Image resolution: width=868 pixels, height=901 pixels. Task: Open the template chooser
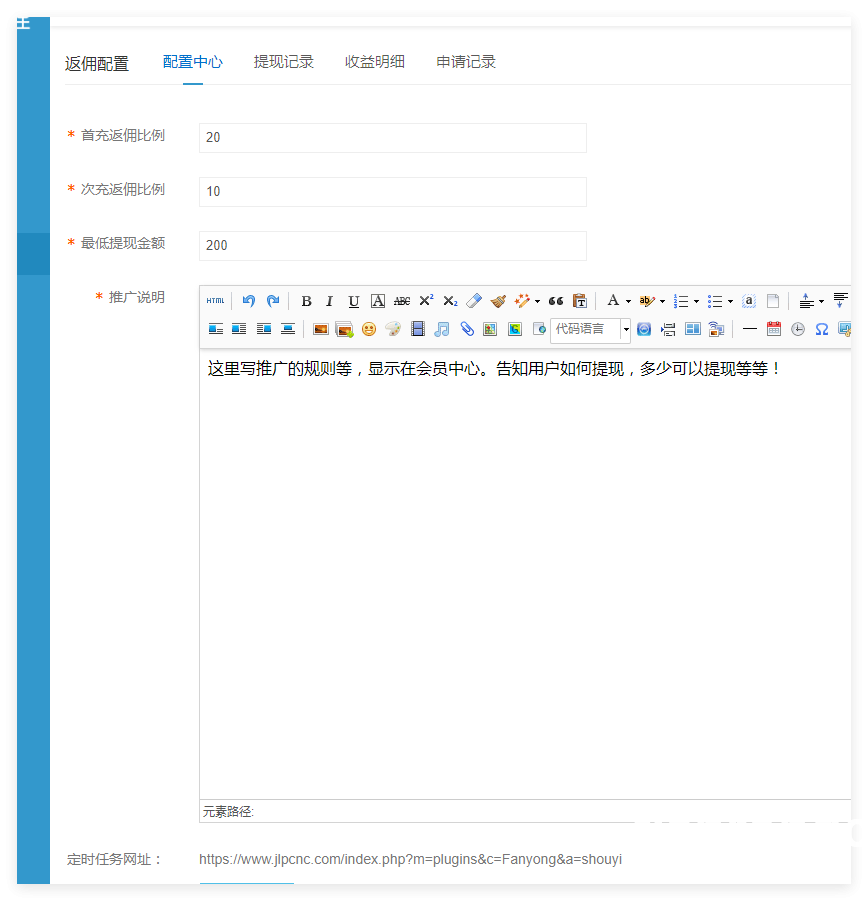pyautogui.click(x=693, y=329)
